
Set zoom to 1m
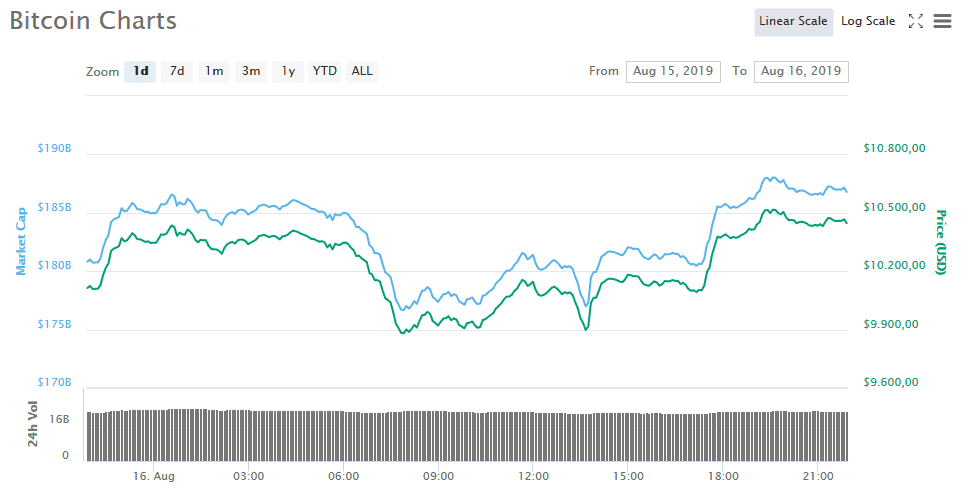point(214,71)
